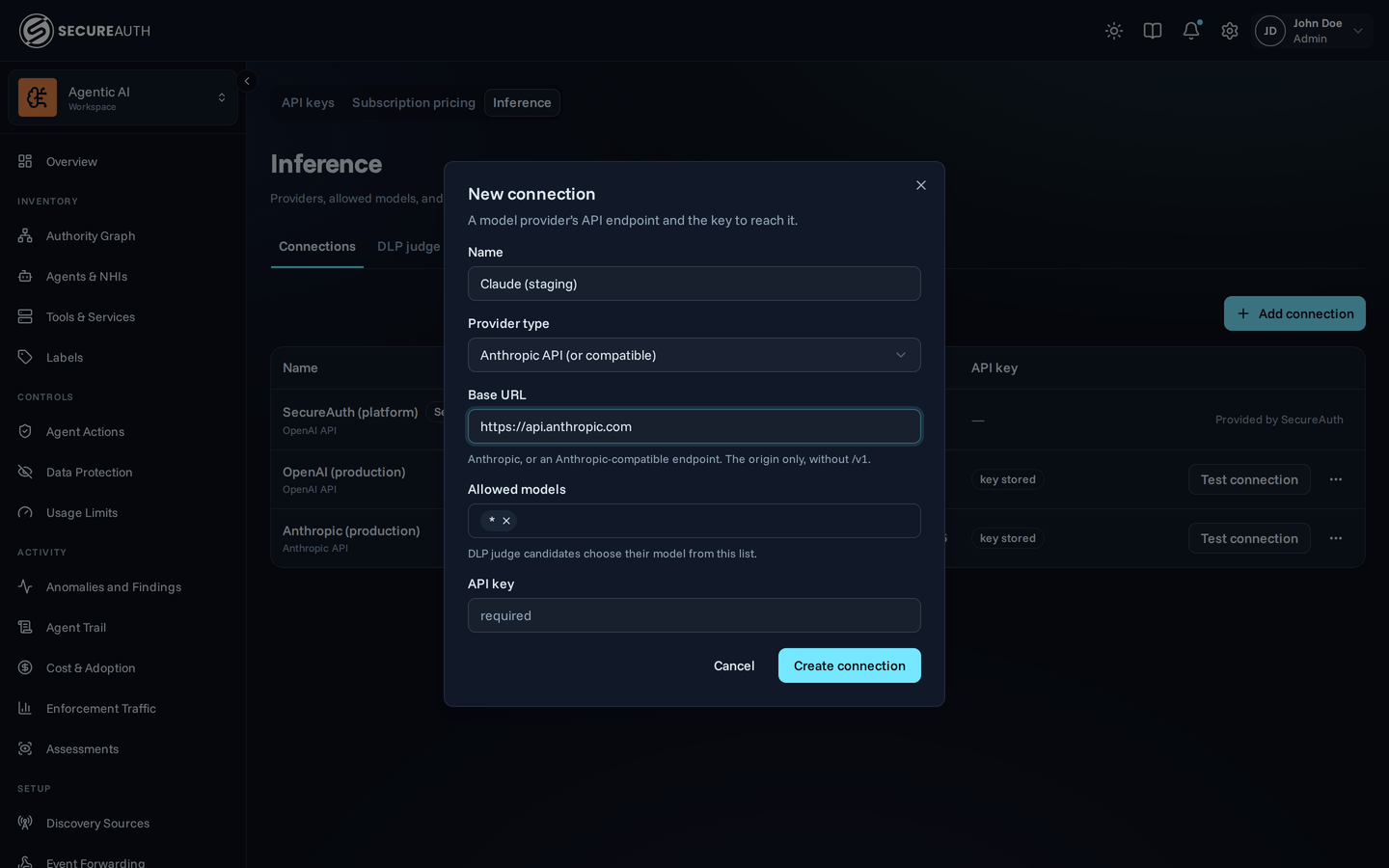Focus the API key input field

694,615
